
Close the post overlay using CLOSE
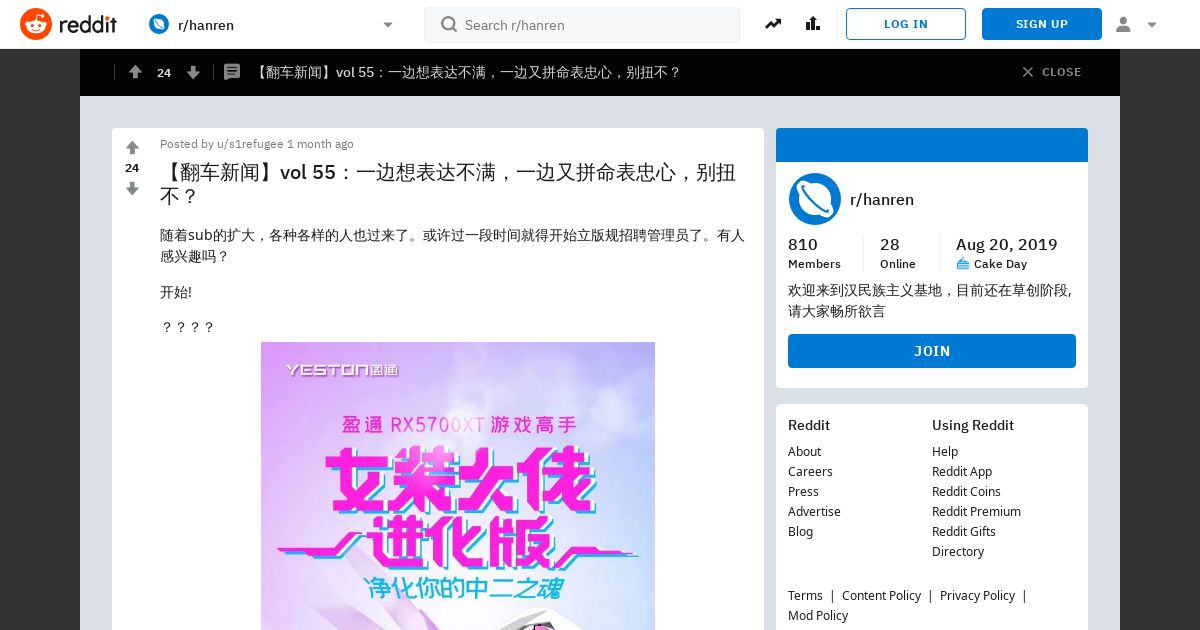pyautogui.click(x=1051, y=72)
